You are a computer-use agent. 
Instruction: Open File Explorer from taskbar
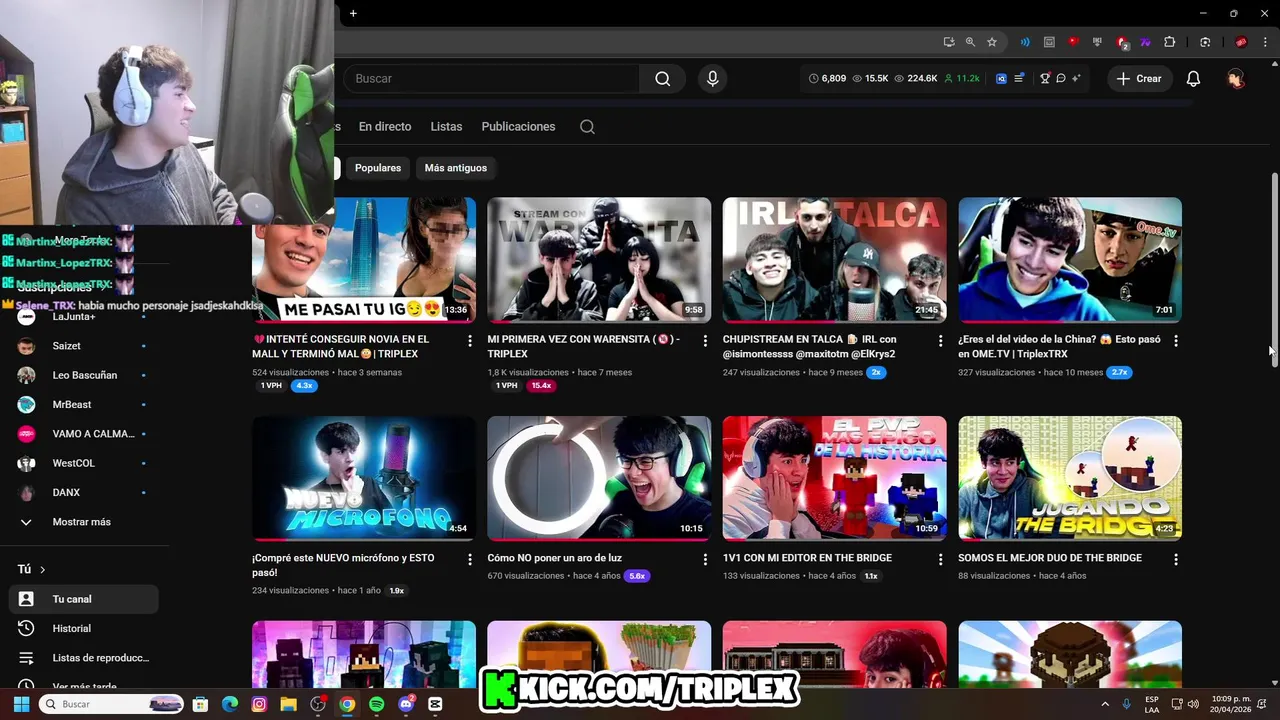[x=288, y=704]
